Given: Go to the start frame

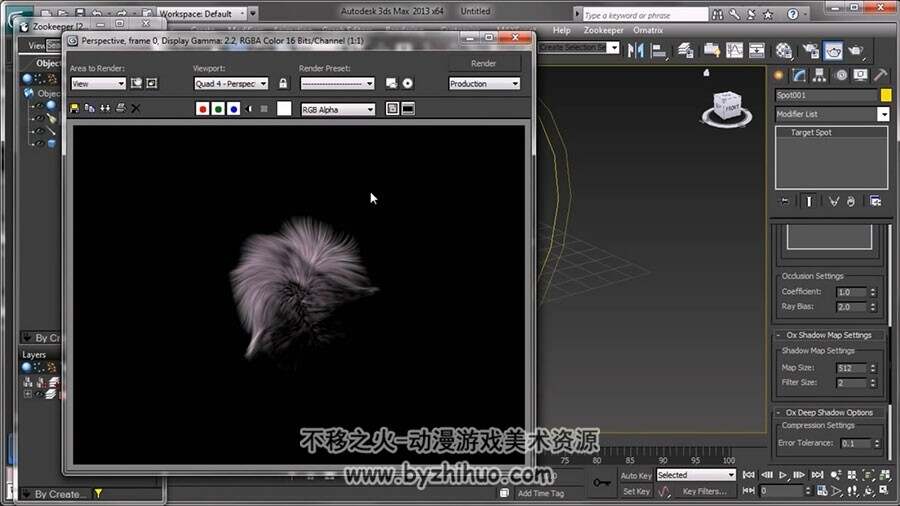Looking at the screenshot, I should click(x=748, y=475).
